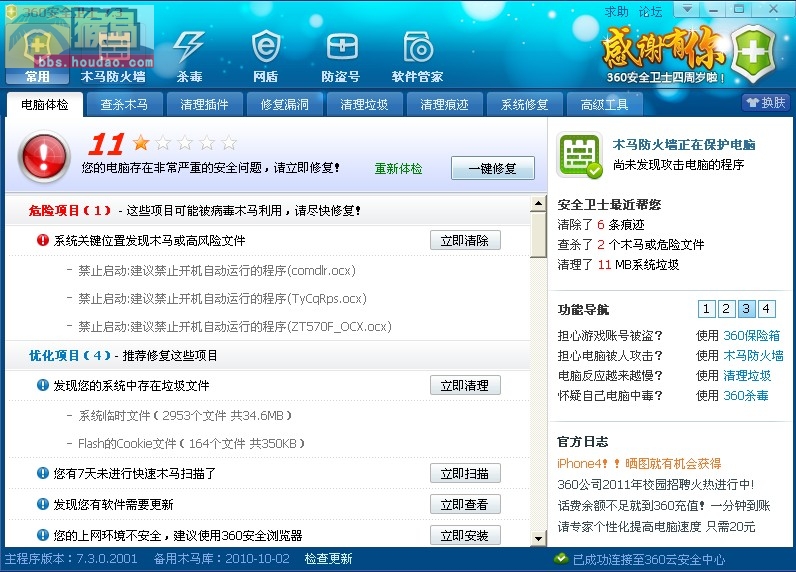The width and height of the screenshot is (796, 572).
Task: Select page 4 of 功能导航
Action: (x=766, y=308)
